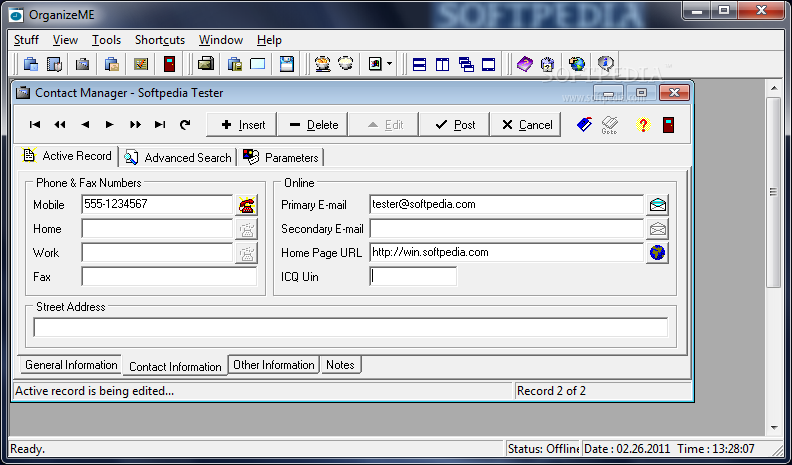Click the Primary E-mail input field

pyautogui.click(x=507, y=204)
